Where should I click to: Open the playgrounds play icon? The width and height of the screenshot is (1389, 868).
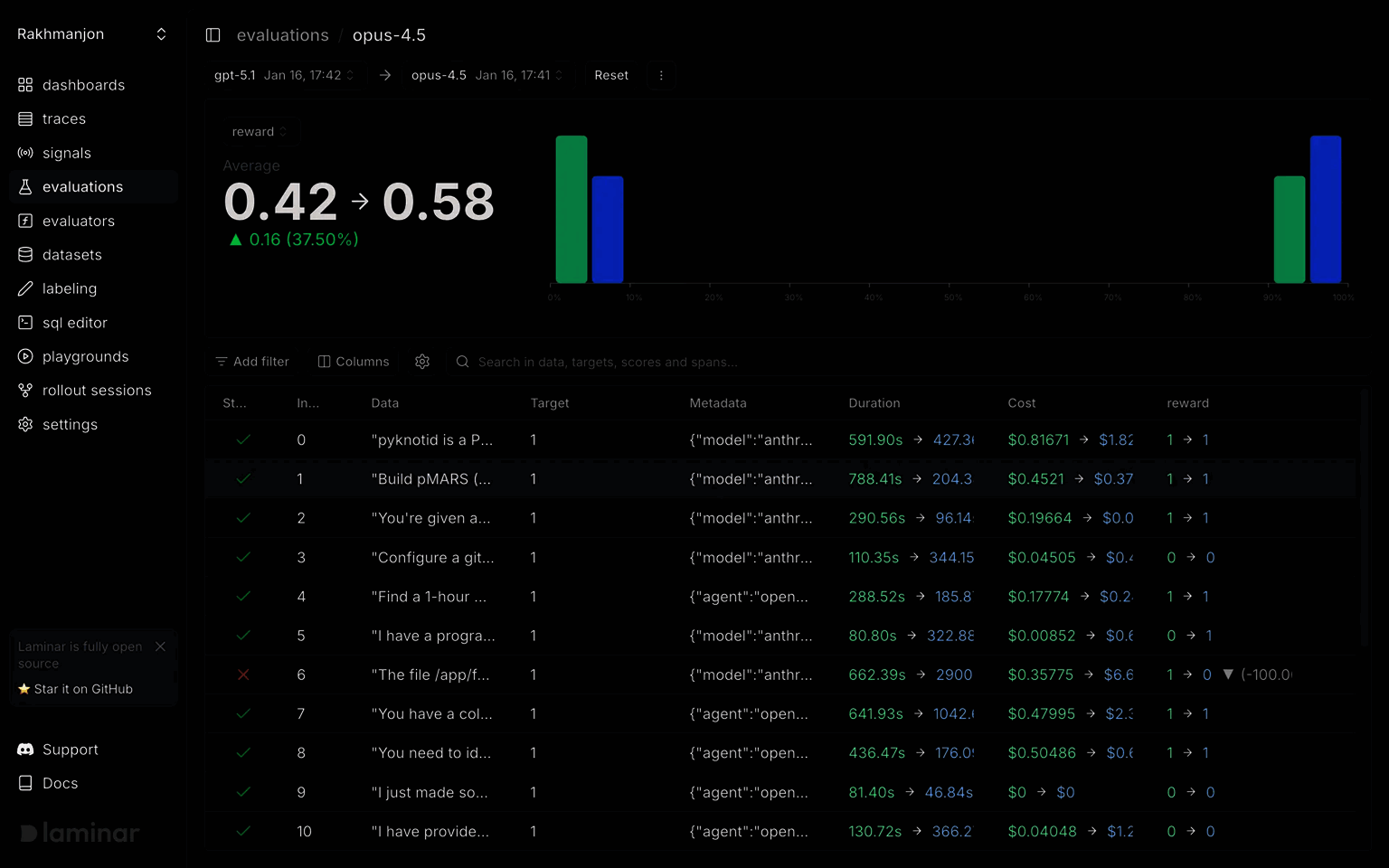[x=25, y=356]
